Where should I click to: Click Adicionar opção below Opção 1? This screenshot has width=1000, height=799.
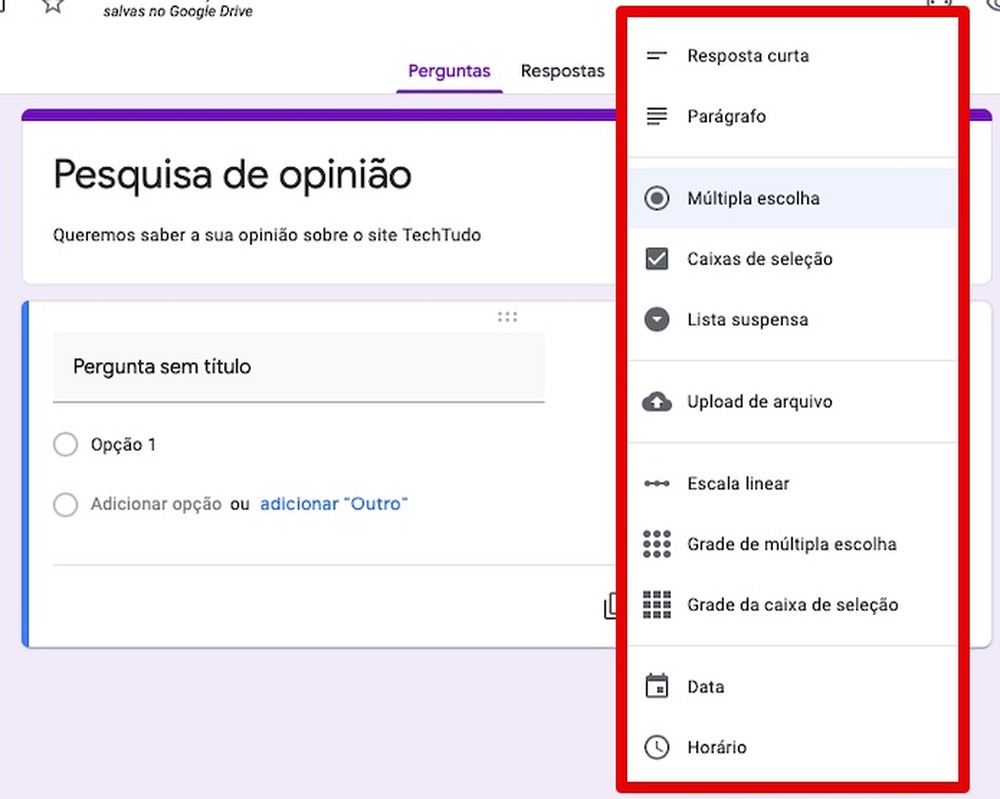[156, 504]
